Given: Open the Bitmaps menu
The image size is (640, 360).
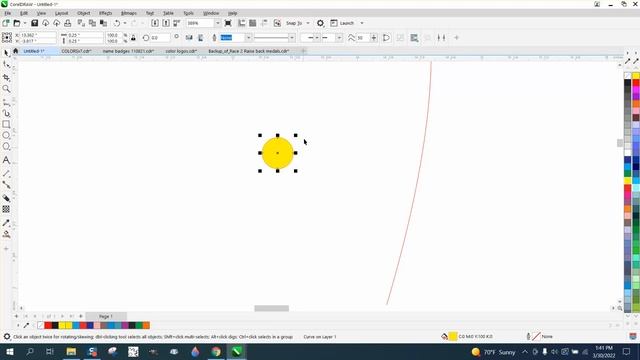Looking at the screenshot, I should (129, 13).
